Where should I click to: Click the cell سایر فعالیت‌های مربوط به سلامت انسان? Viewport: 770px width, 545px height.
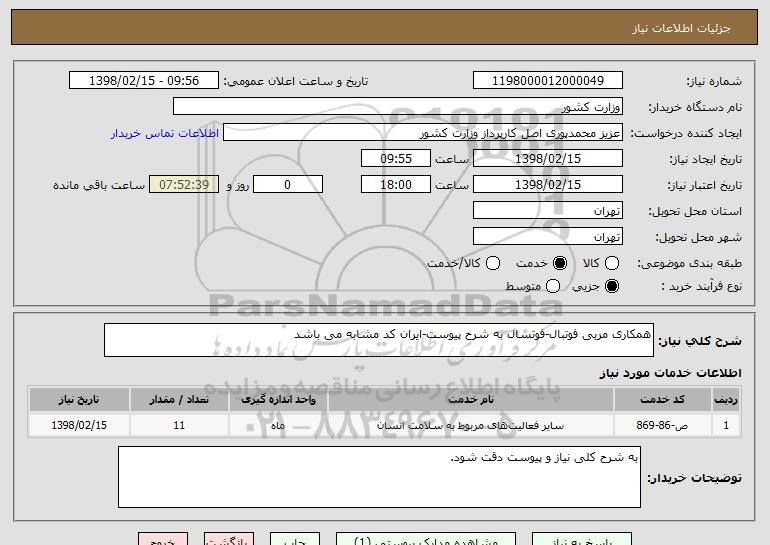pyautogui.click(x=471, y=425)
